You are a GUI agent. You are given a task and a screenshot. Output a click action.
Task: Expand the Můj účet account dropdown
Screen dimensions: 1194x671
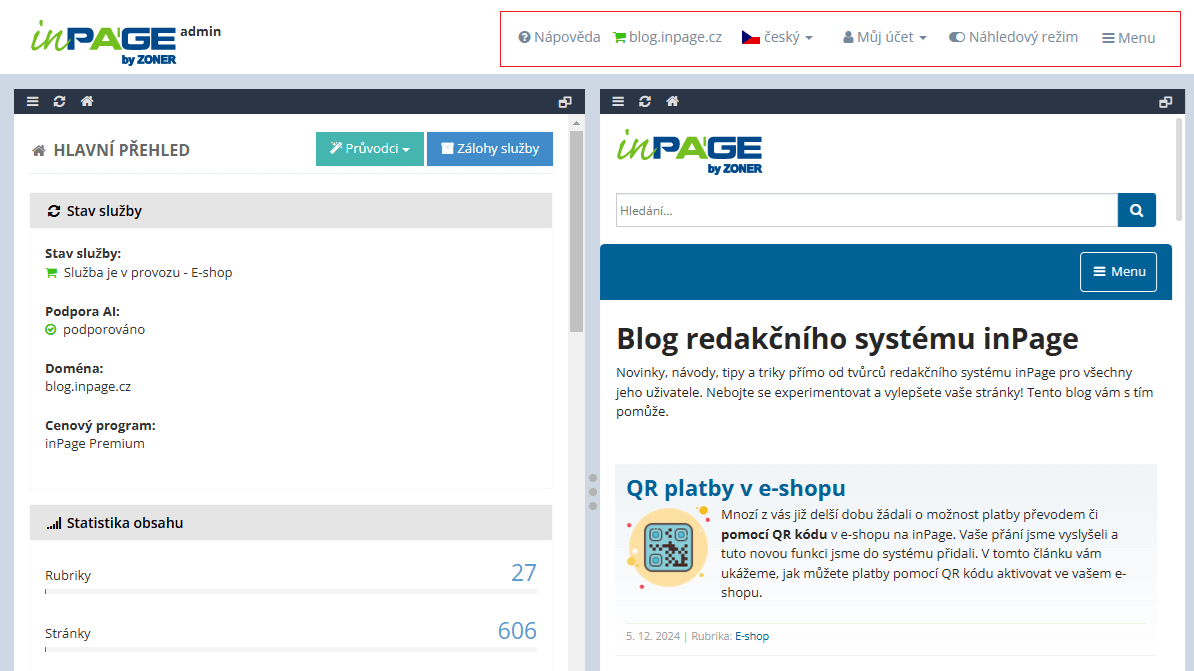click(885, 37)
